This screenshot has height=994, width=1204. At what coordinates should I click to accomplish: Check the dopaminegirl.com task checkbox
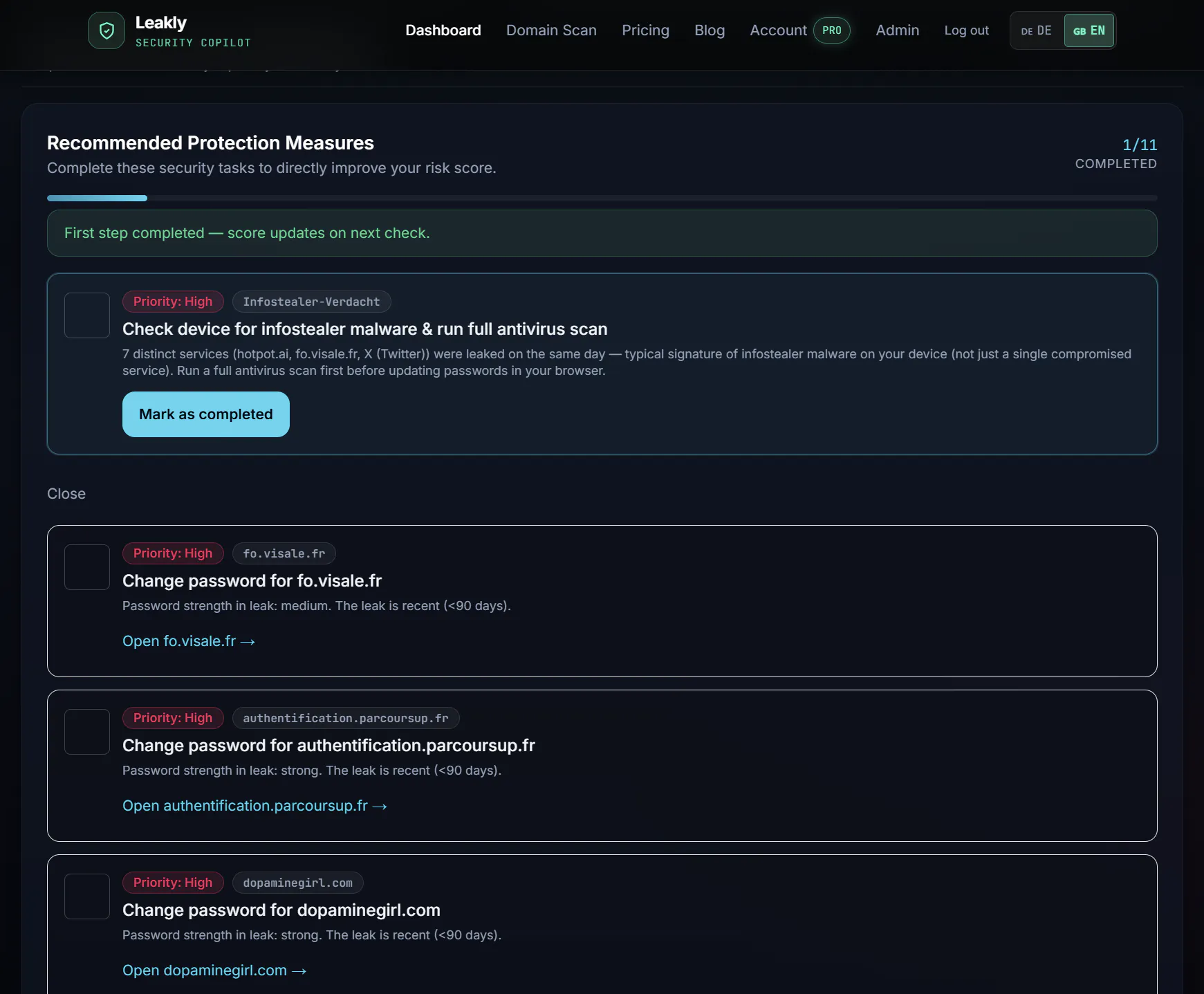[87, 896]
